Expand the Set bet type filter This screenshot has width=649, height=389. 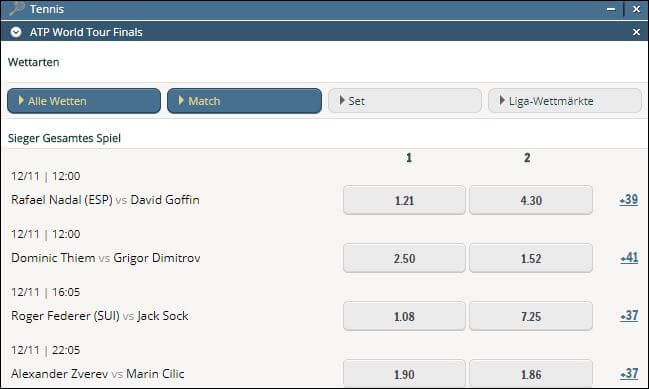(405, 101)
